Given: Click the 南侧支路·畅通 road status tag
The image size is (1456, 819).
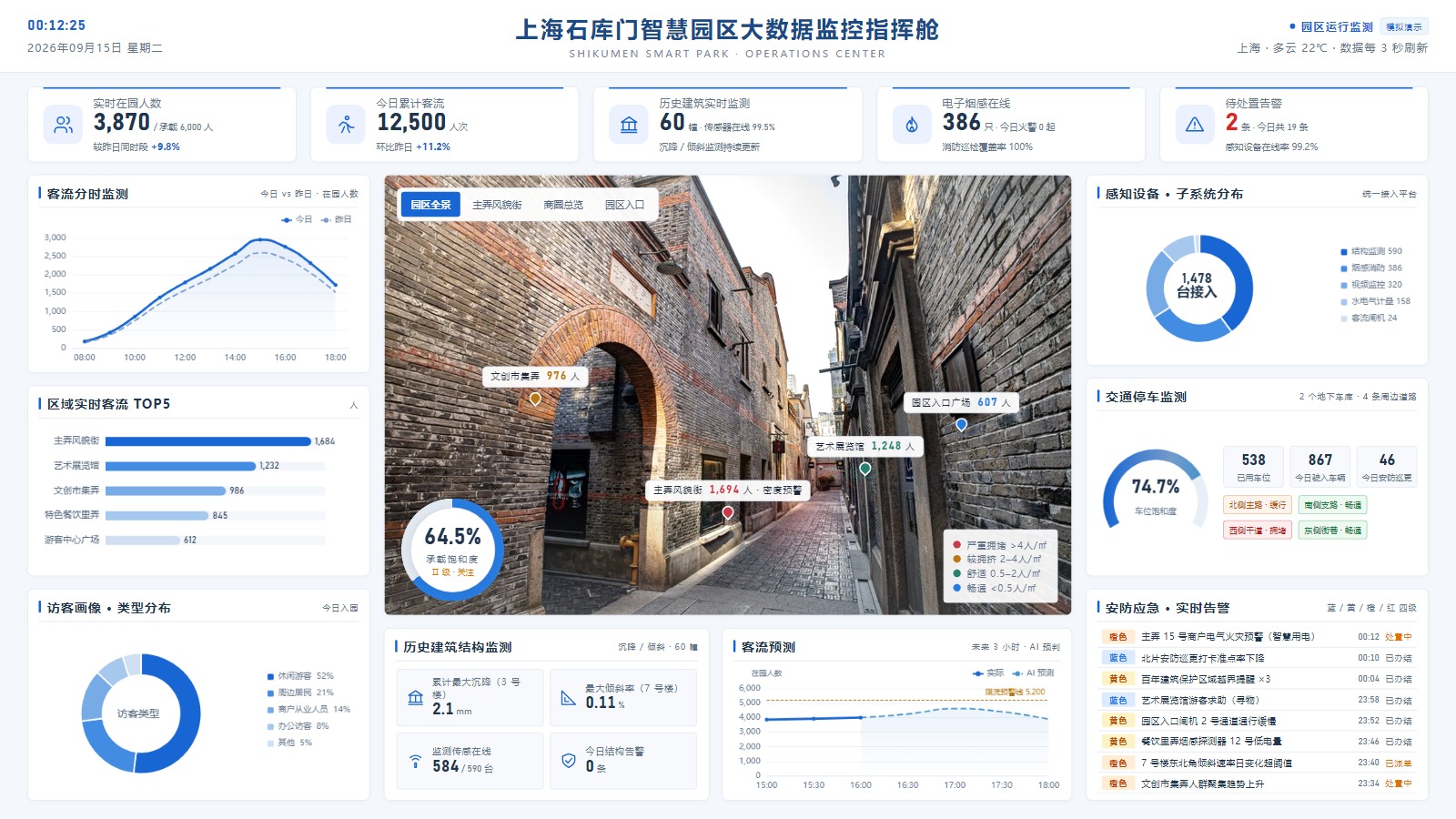Looking at the screenshot, I should (1332, 505).
